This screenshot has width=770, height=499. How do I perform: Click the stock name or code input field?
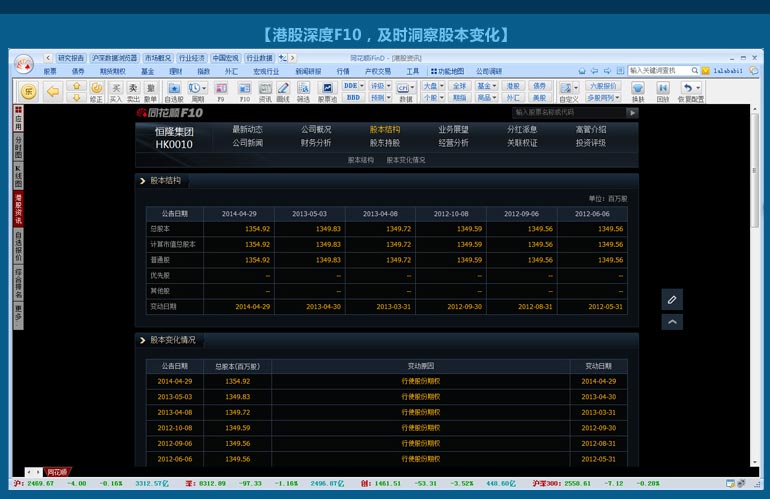pyautogui.click(x=569, y=112)
